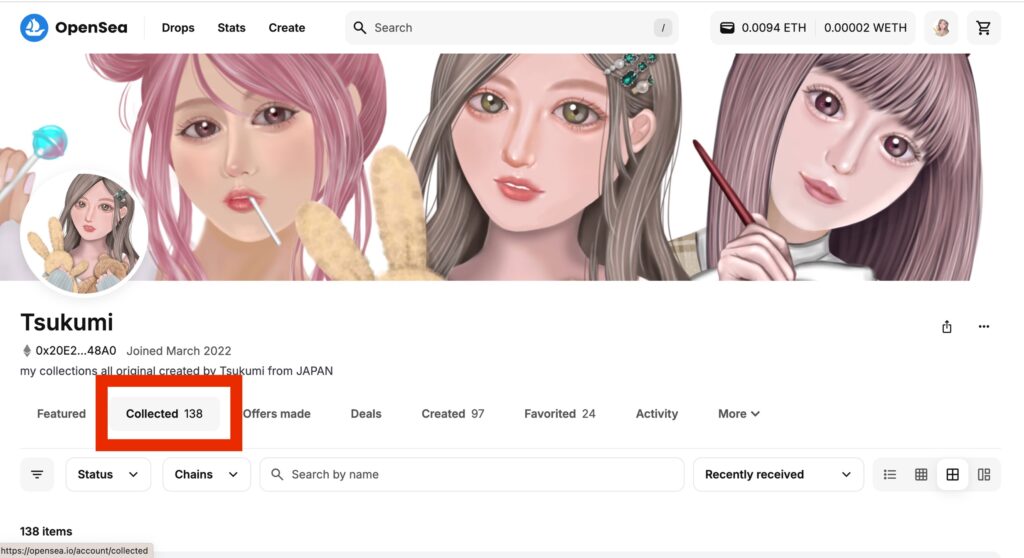Open the Created 97 tab
Image resolution: width=1024 pixels, height=558 pixels.
[453, 414]
